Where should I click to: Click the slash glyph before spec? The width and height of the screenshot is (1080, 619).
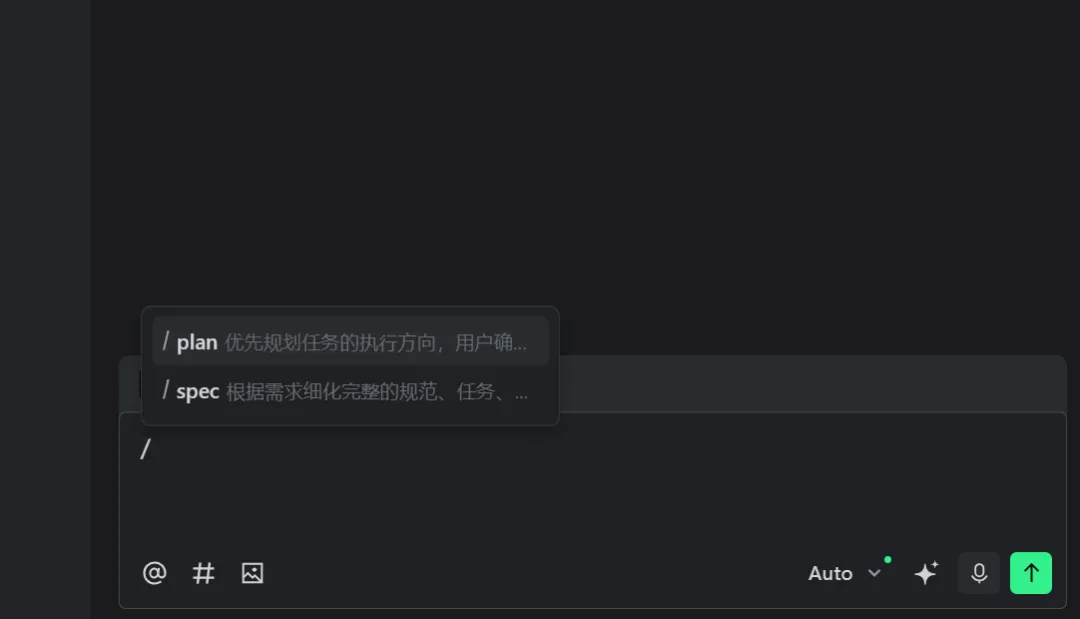[x=165, y=390]
